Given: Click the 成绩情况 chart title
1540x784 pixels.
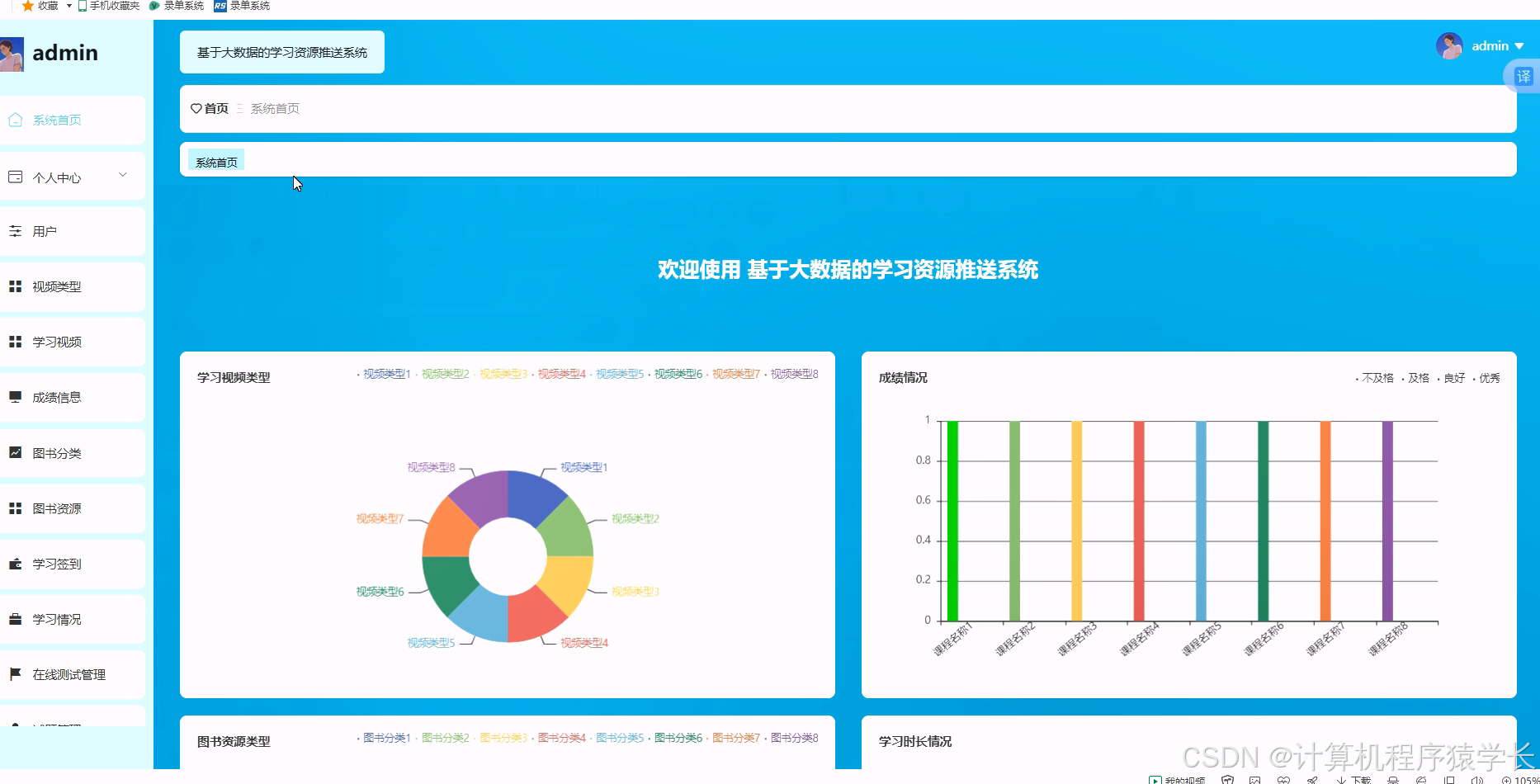Looking at the screenshot, I should 903,377.
